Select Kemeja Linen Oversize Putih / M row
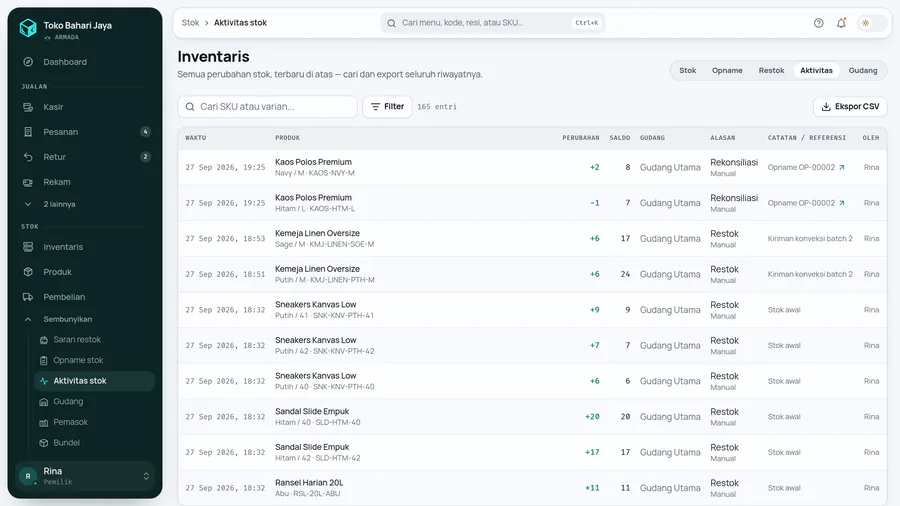This screenshot has width=900, height=506. coord(532,274)
